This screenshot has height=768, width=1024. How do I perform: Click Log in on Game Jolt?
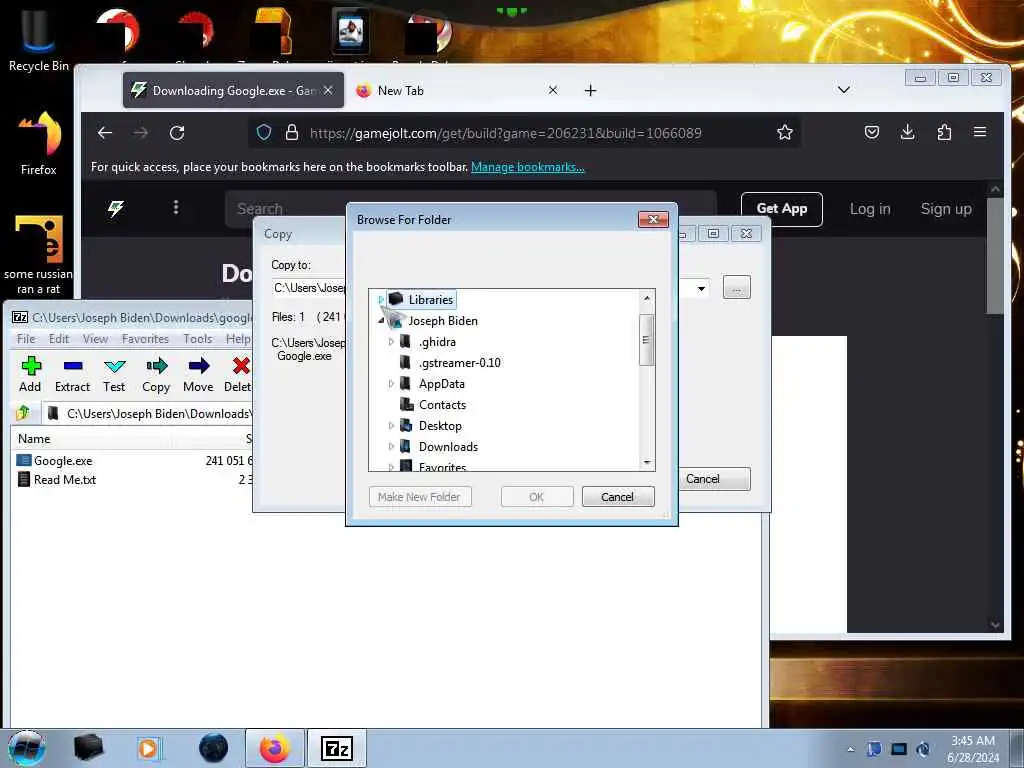pyautogui.click(x=870, y=209)
